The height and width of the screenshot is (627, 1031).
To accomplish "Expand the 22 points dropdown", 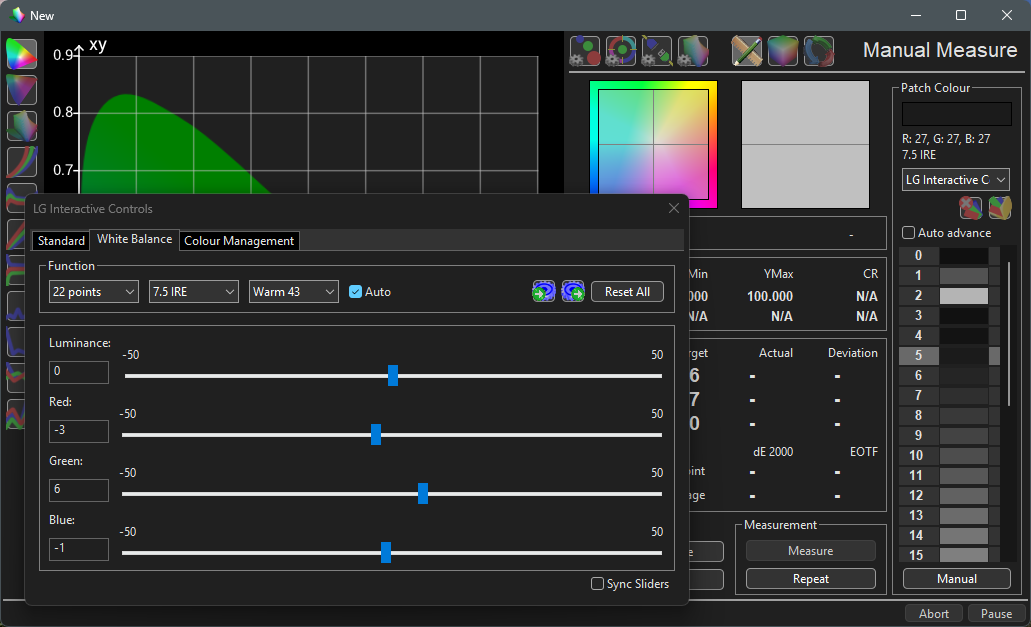I will [x=94, y=292].
